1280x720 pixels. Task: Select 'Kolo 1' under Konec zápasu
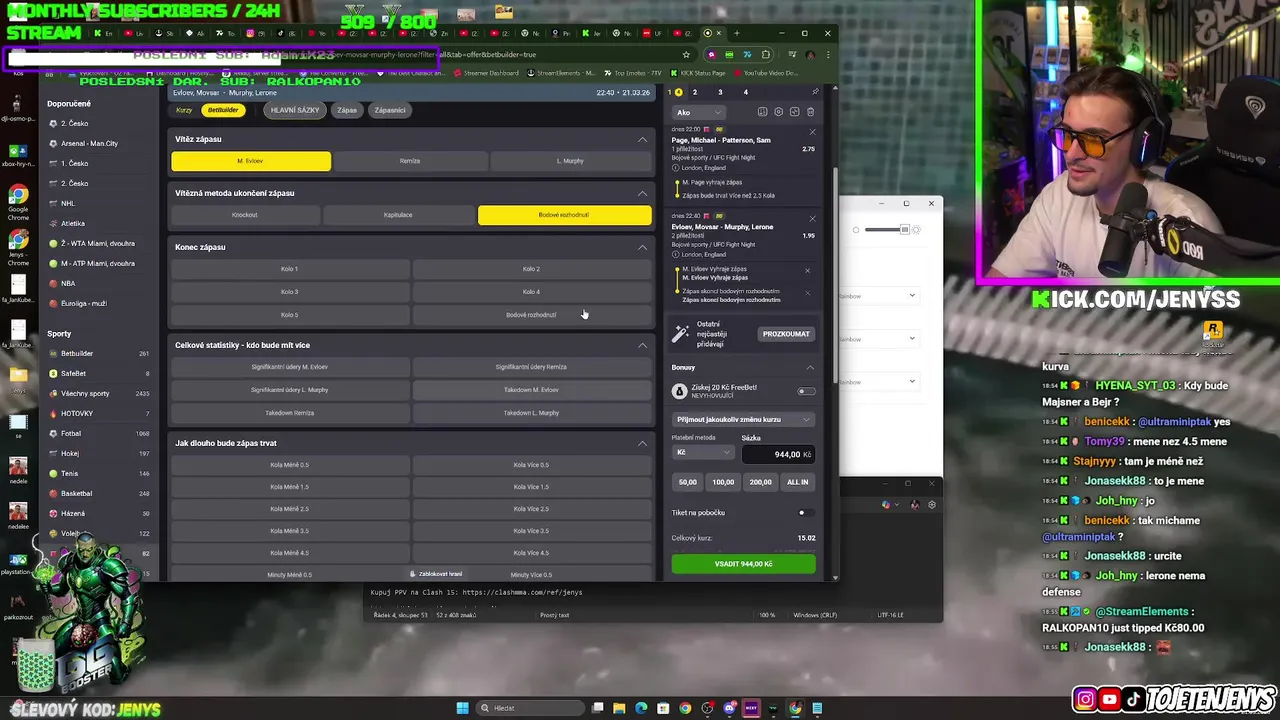pyautogui.click(x=289, y=269)
